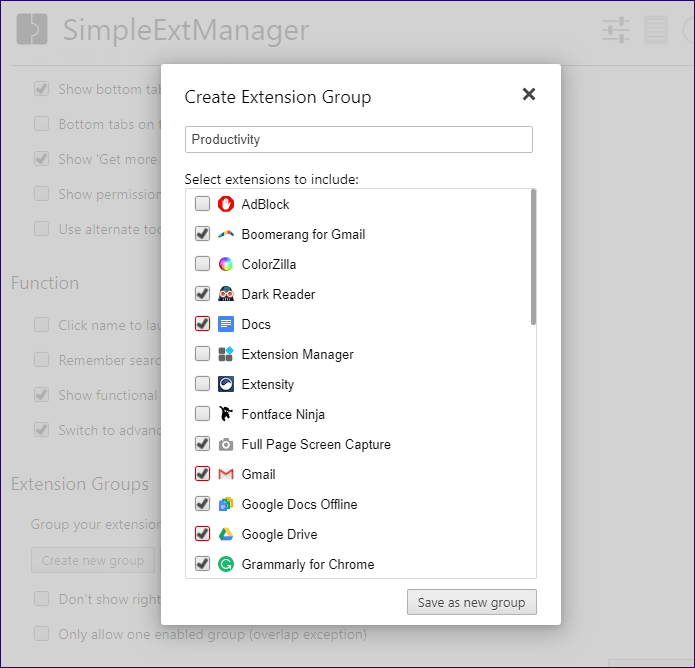Uncheck the Docs checkbox
Screen dimensions: 695x668
click(x=203, y=324)
